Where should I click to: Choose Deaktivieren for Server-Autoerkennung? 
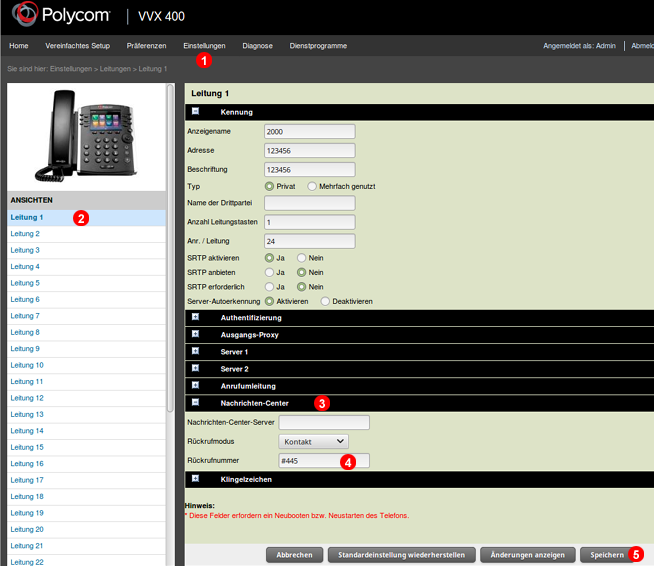pos(325,301)
